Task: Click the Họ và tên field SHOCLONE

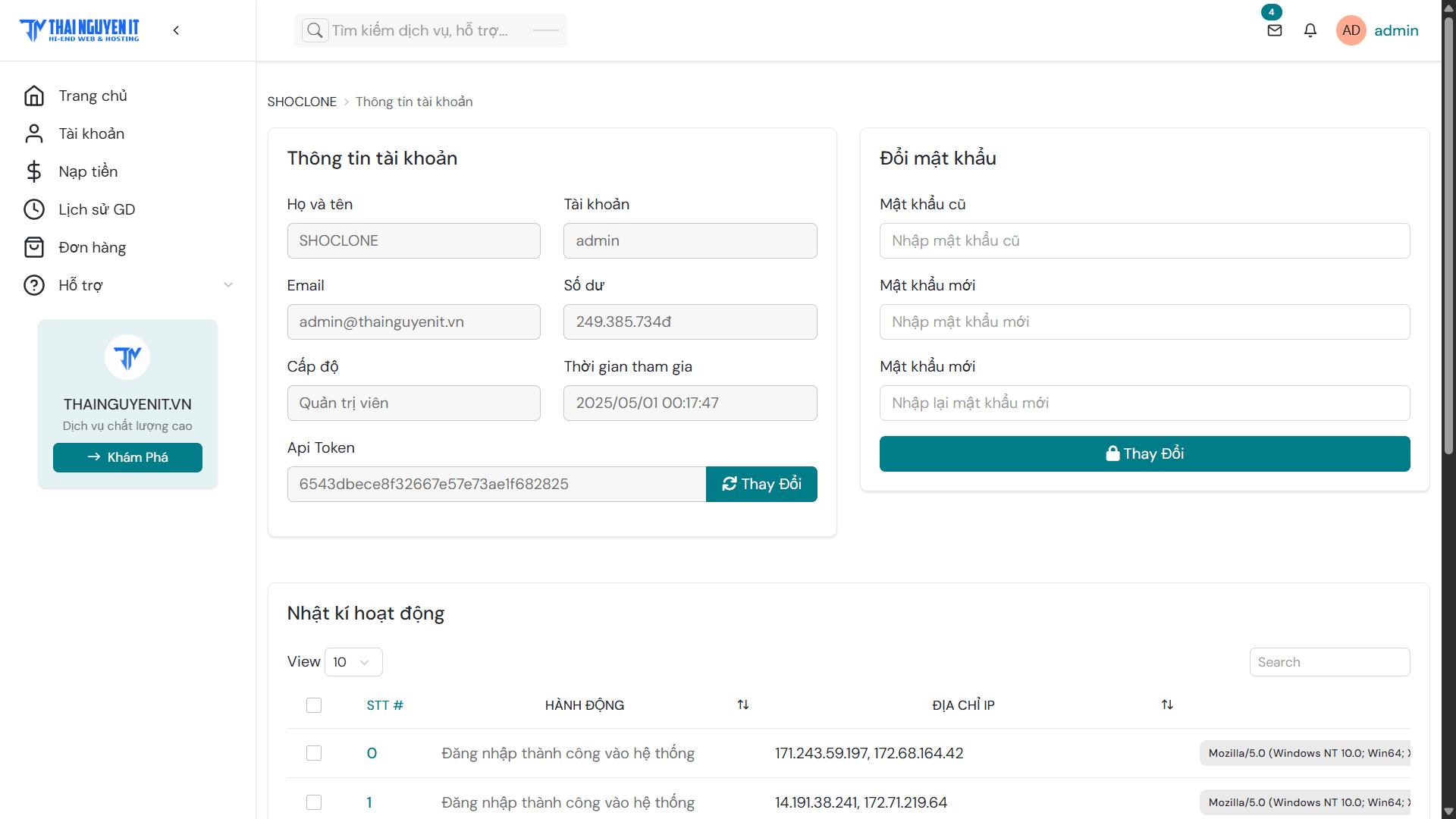Action: (413, 240)
